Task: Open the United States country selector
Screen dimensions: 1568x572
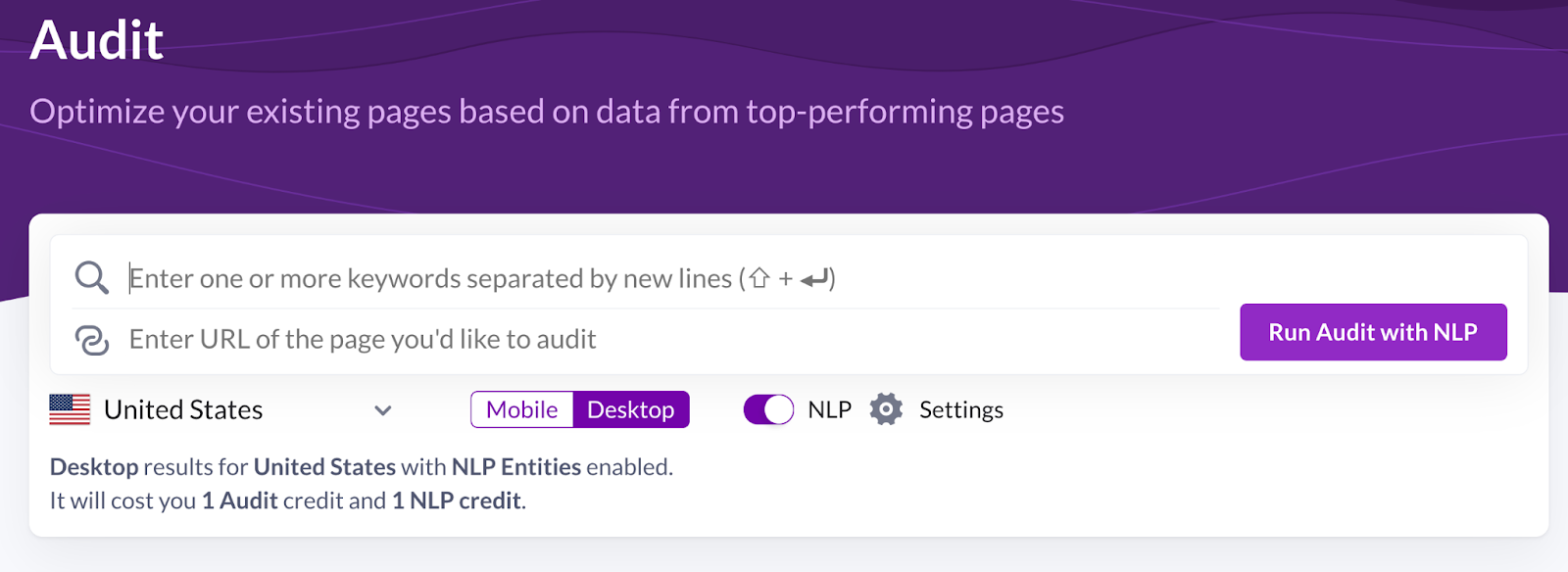Action: (221, 409)
